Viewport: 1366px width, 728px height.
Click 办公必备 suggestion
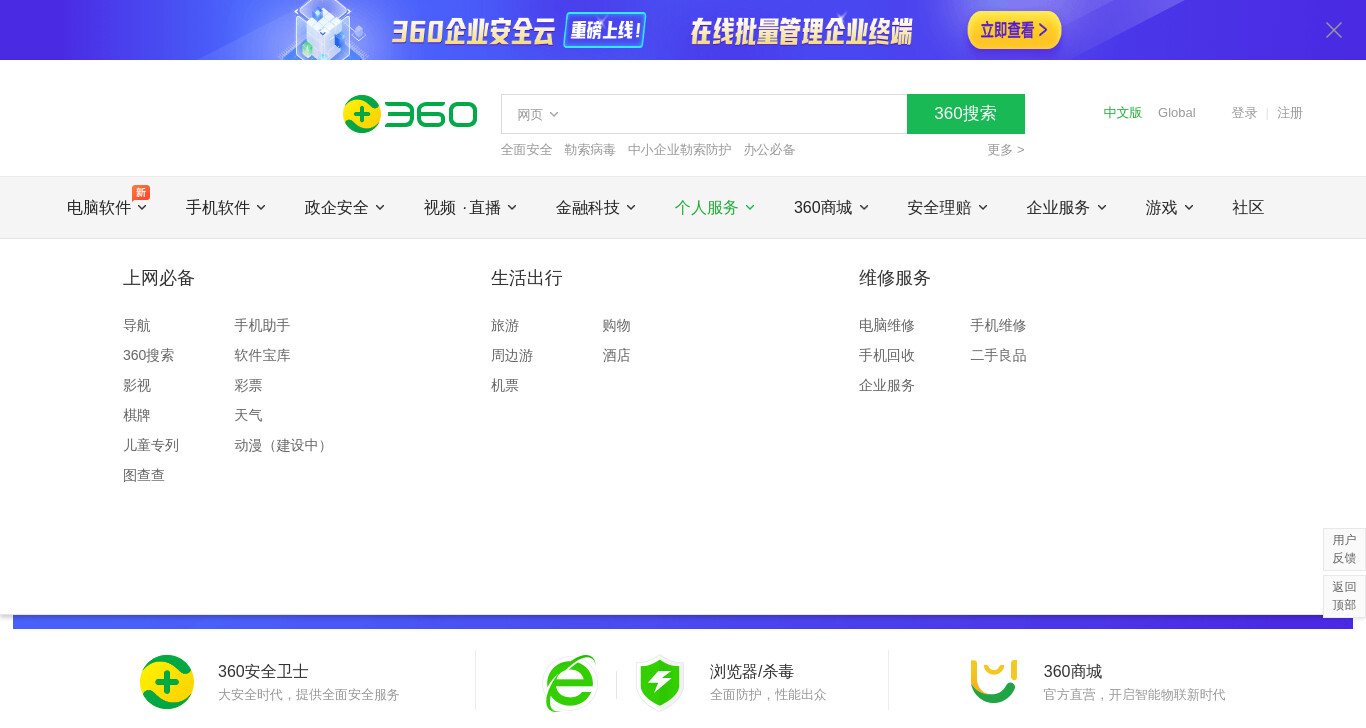coord(769,150)
